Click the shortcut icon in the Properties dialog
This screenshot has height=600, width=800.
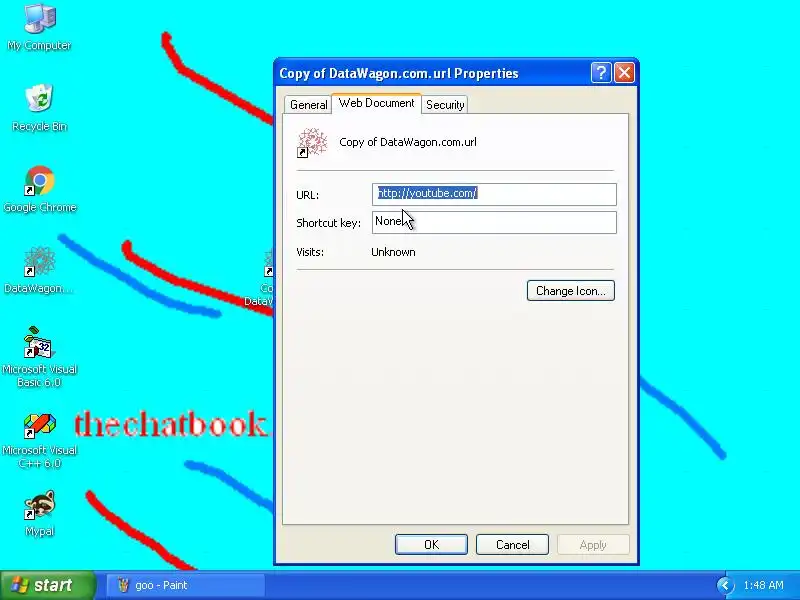click(x=312, y=142)
